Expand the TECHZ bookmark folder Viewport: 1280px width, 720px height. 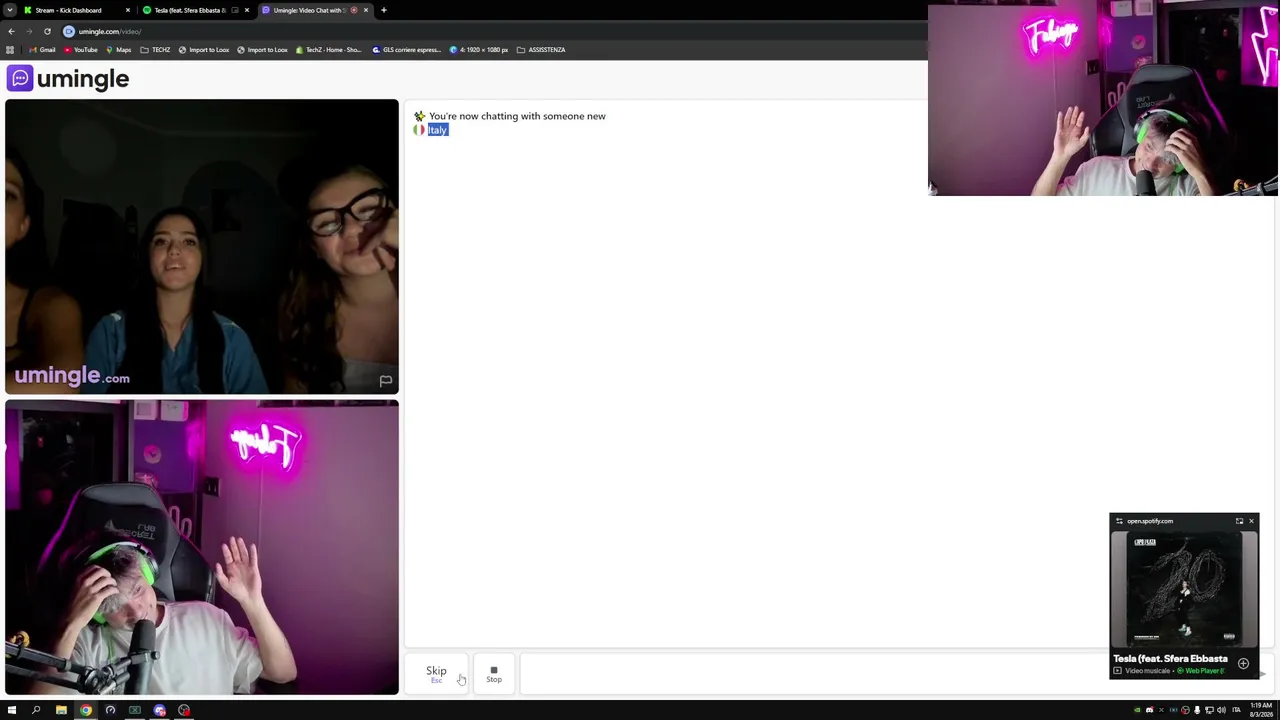point(155,50)
